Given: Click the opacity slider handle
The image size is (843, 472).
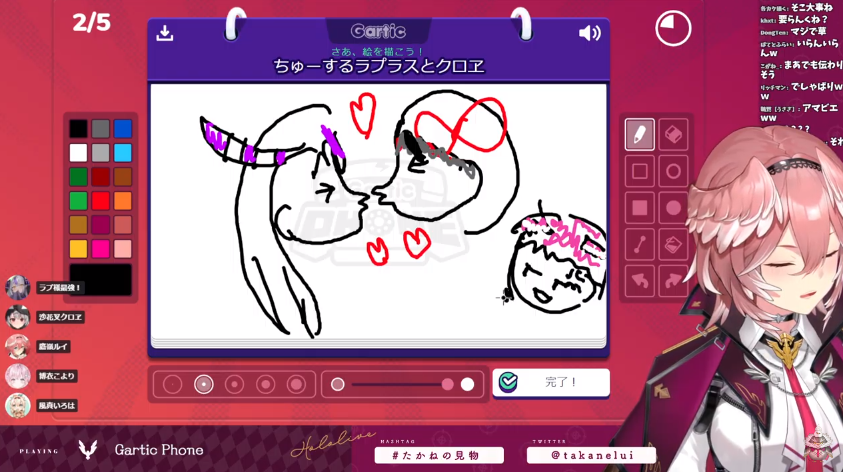Looking at the screenshot, I should click(x=448, y=384).
